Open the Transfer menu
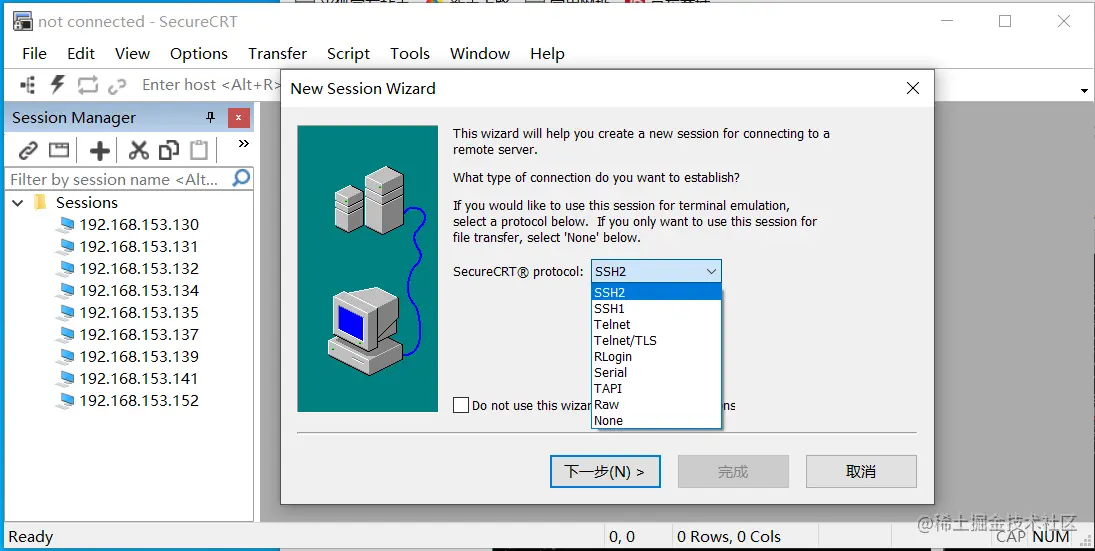The image size is (1095, 551). [x=277, y=54]
